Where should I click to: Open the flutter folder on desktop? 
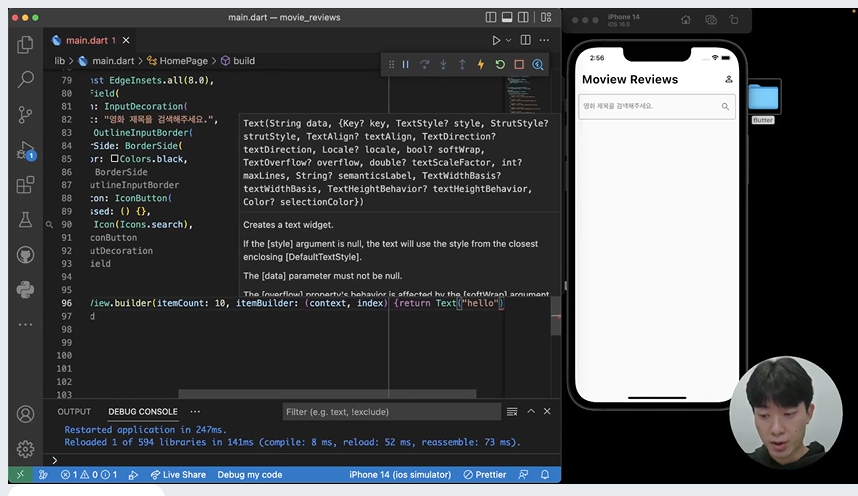coord(763,102)
